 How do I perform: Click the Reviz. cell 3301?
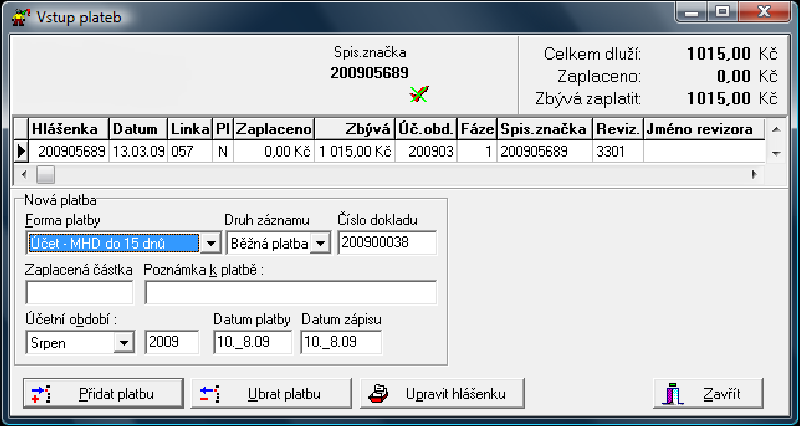[617, 152]
